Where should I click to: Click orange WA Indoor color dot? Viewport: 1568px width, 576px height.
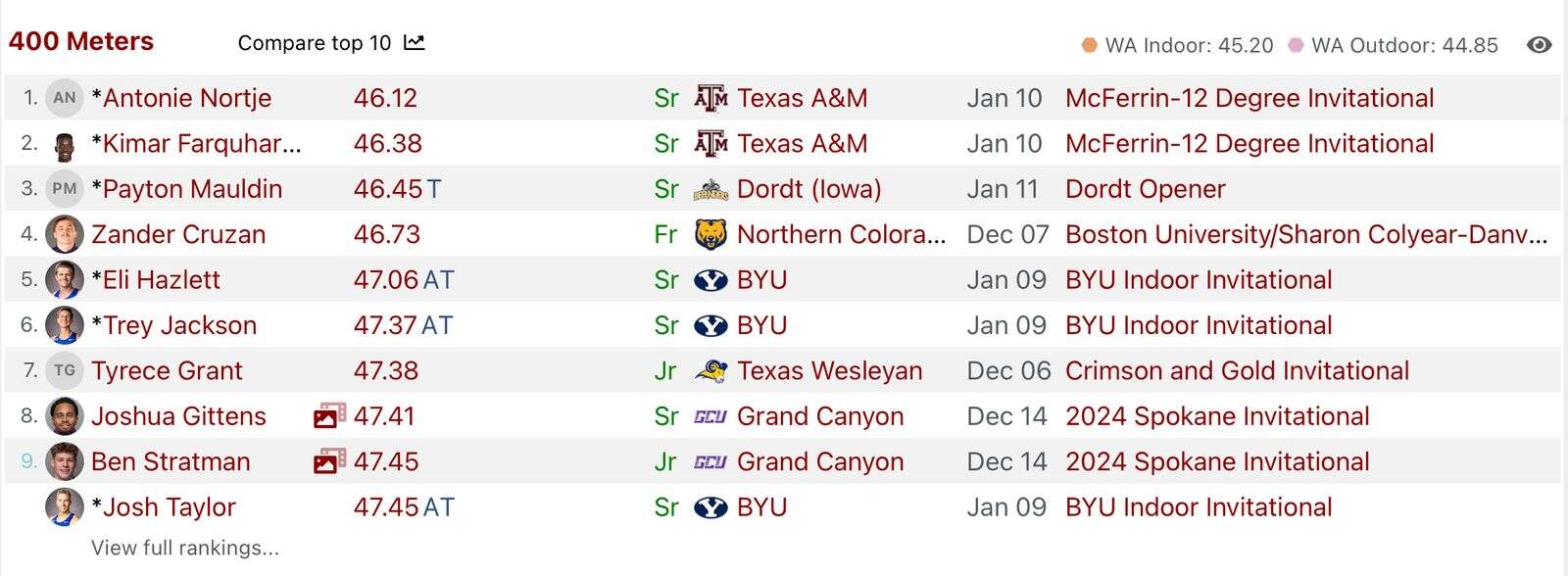point(1089,45)
